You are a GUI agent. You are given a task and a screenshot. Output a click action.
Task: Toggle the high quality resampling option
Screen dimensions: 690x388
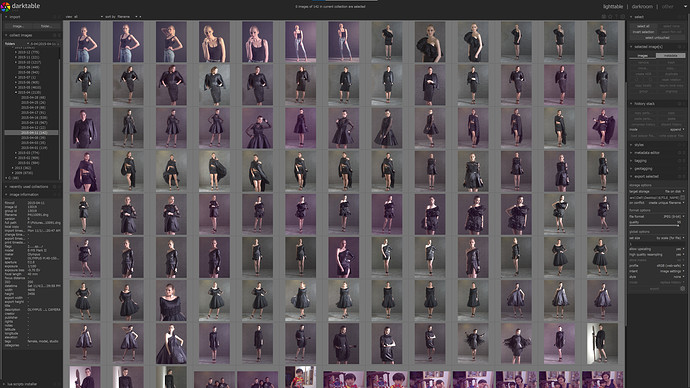[656, 255]
